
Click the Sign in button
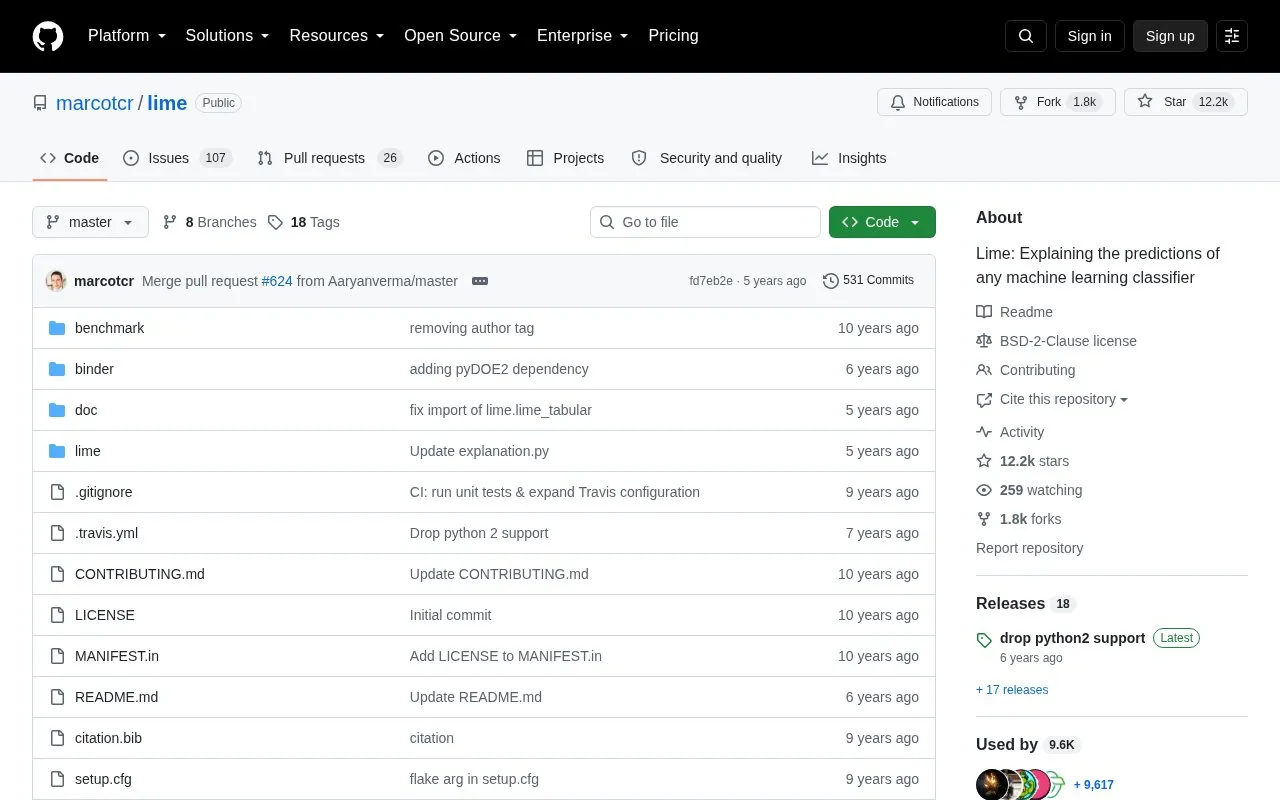pyautogui.click(x=1089, y=36)
